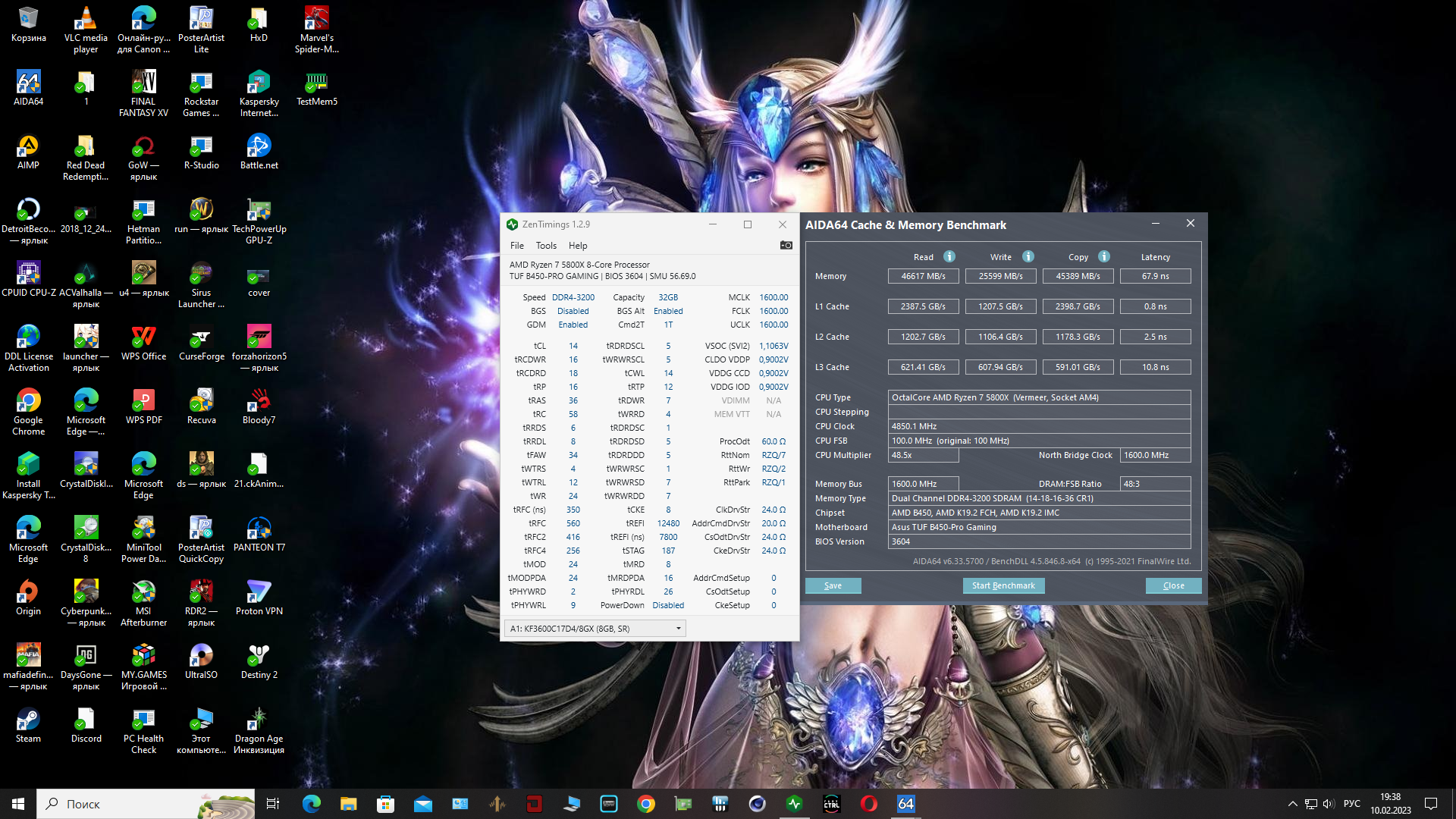
Task: Open the ZenTimings Tools menu
Action: tap(546, 246)
